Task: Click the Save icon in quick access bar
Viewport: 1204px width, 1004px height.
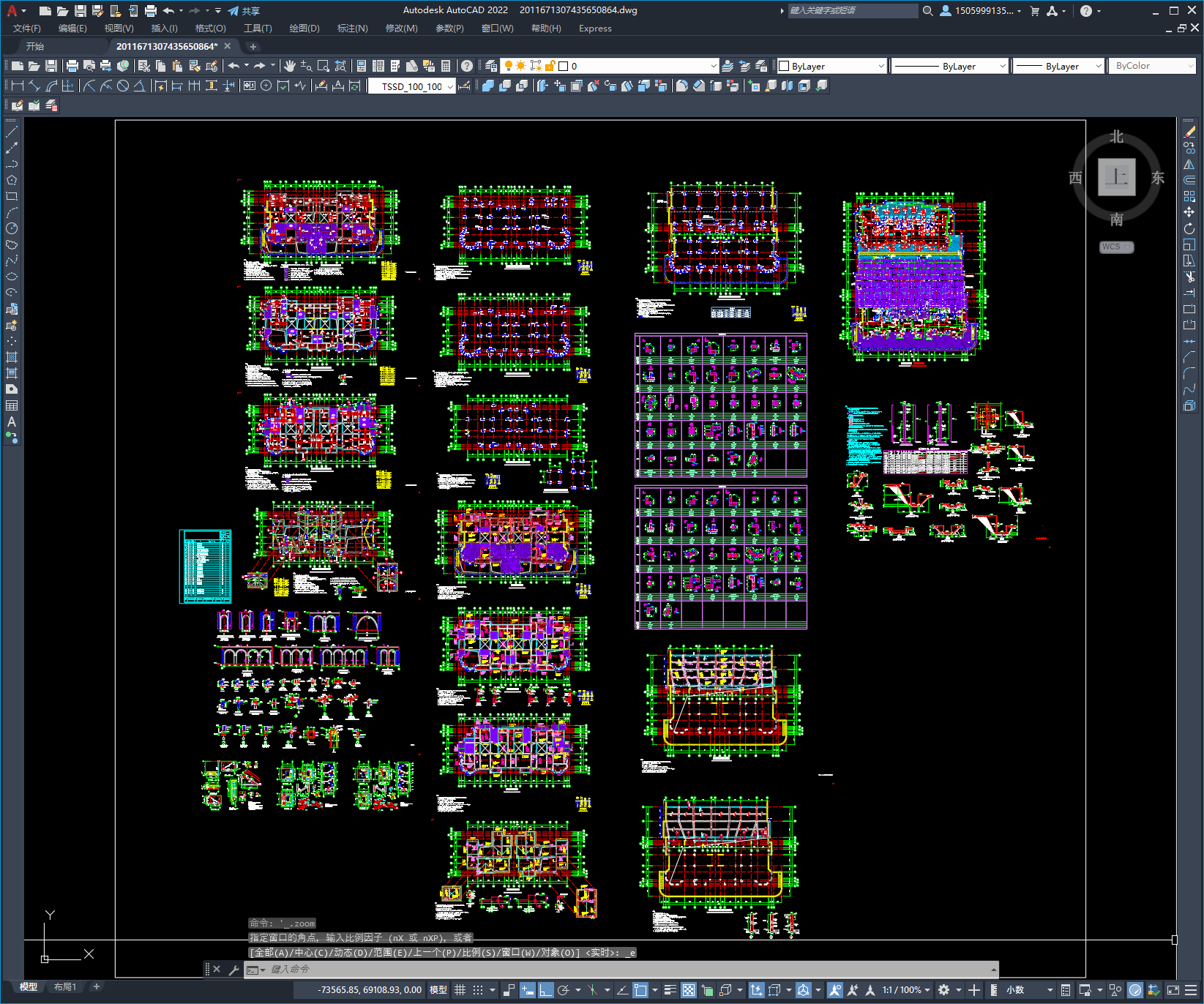Action: pos(81,10)
